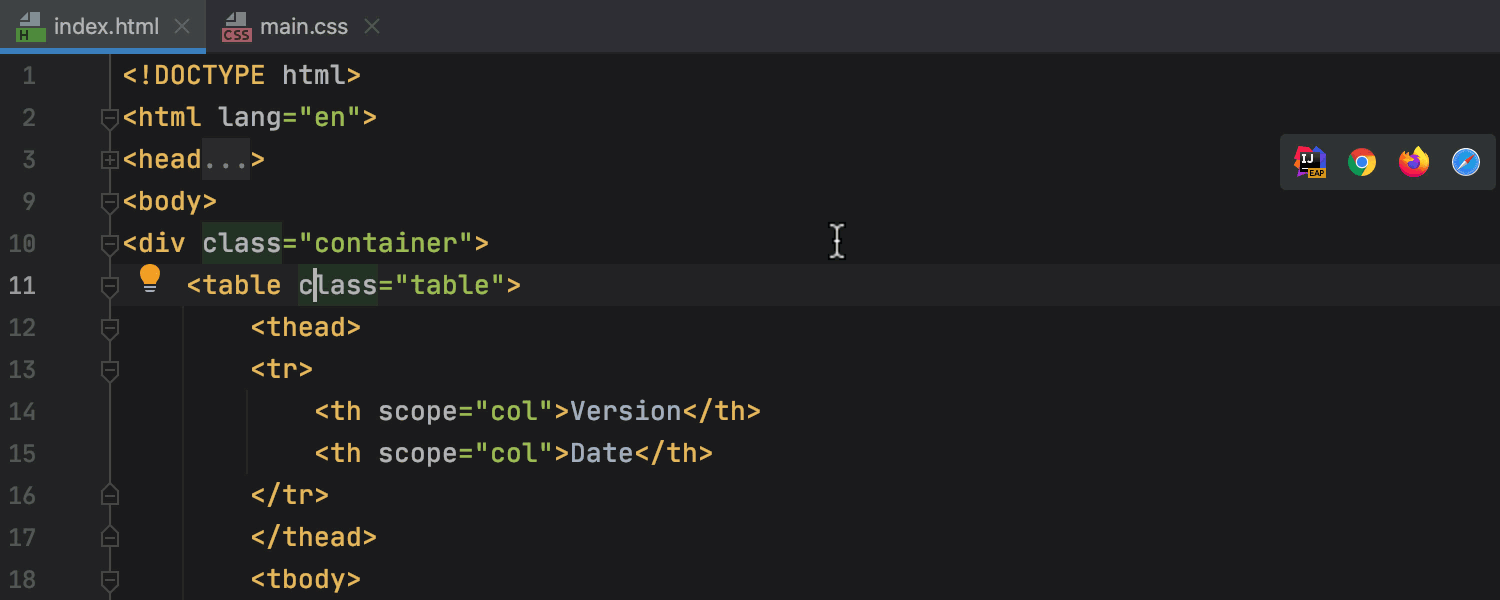The height and width of the screenshot is (600, 1500).
Task: Click the CSS file icon on main.css tab
Action: click(x=236, y=26)
